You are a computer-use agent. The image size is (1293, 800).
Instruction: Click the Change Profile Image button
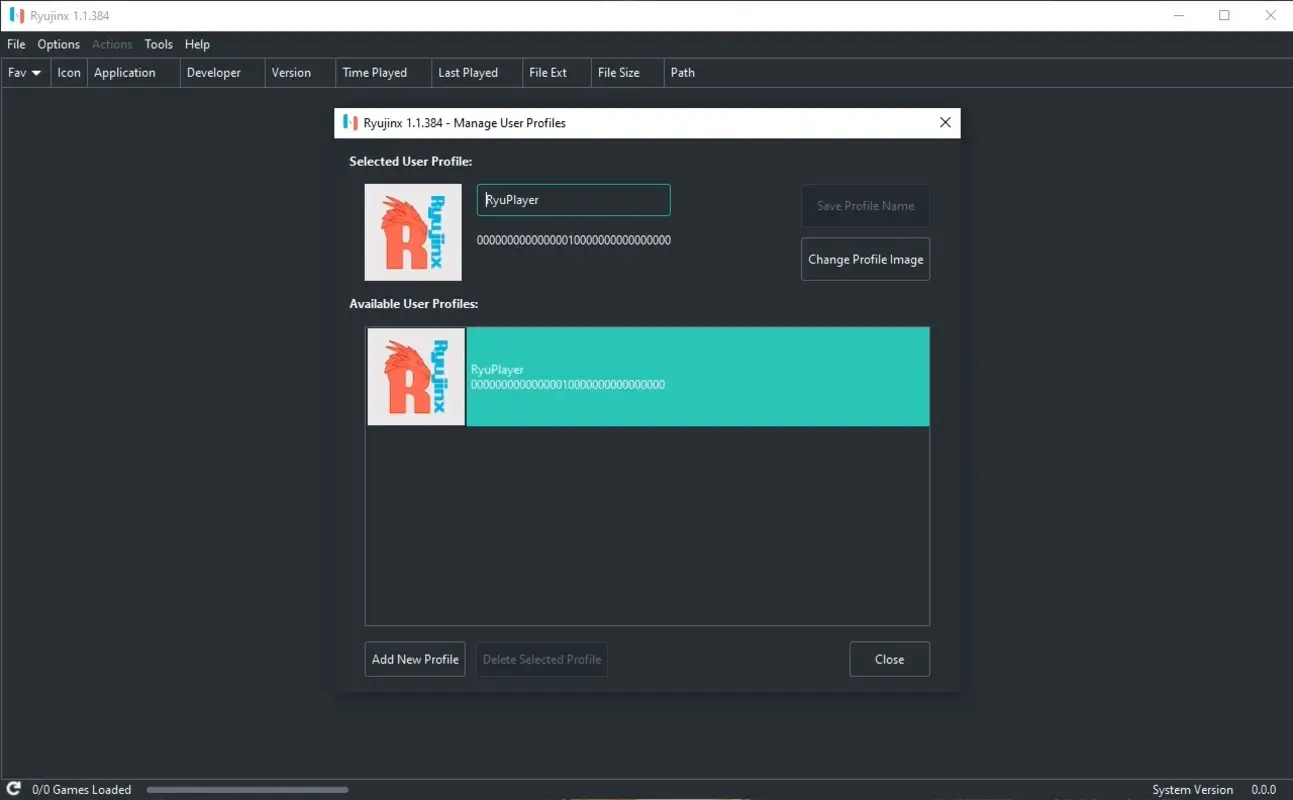tap(864, 259)
